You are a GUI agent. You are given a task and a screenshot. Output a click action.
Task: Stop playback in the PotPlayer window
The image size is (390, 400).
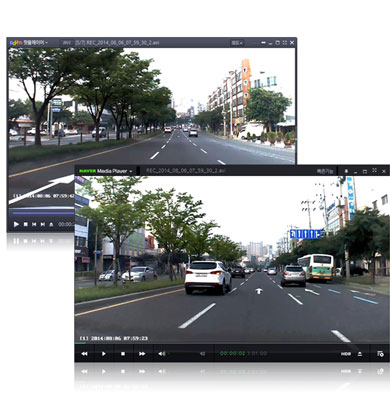[26, 224]
